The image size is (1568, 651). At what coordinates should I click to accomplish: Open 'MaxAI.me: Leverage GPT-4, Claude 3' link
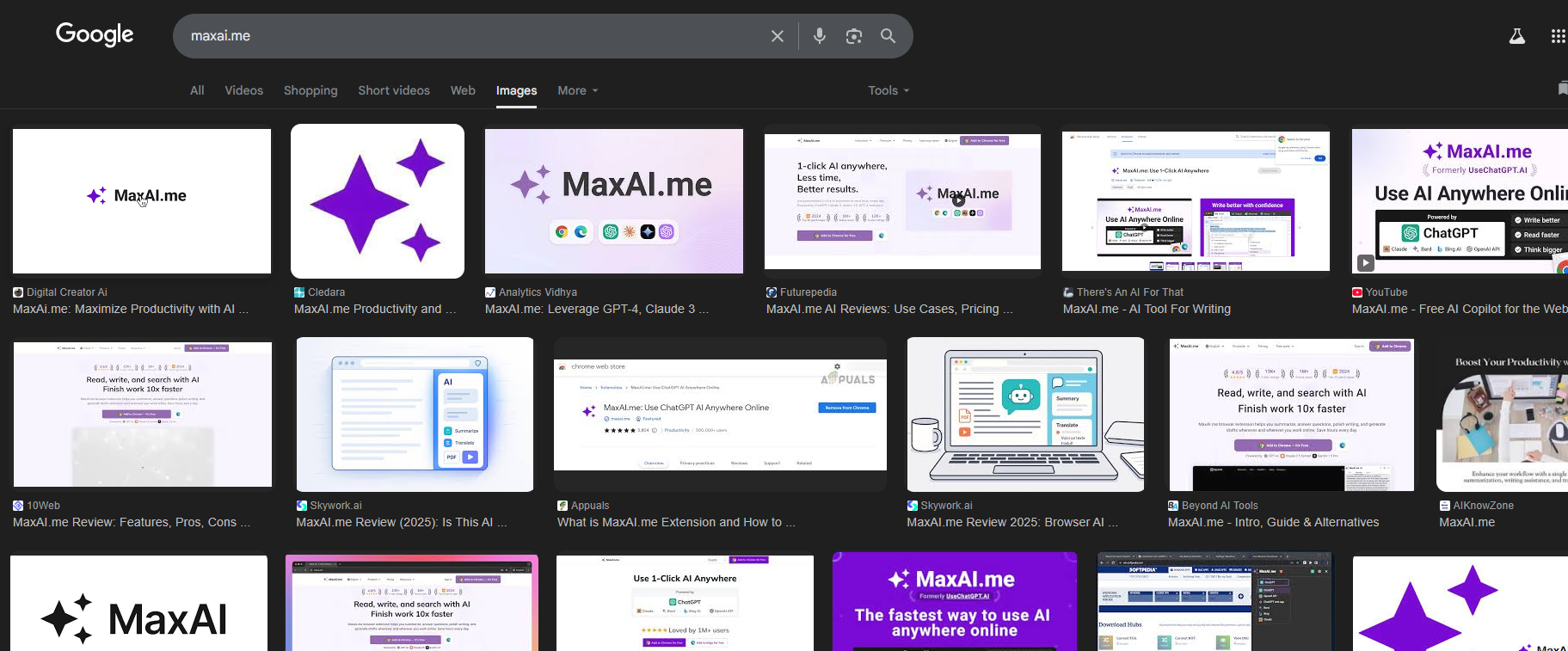(x=597, y=309)
